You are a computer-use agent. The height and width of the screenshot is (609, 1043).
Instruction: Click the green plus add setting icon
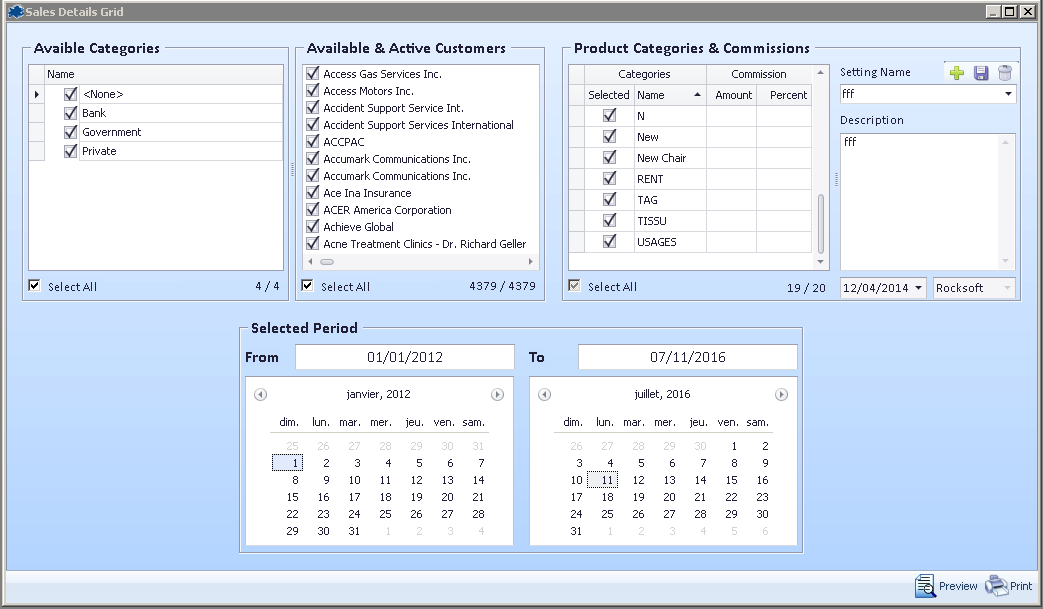[x=957, y=73]
